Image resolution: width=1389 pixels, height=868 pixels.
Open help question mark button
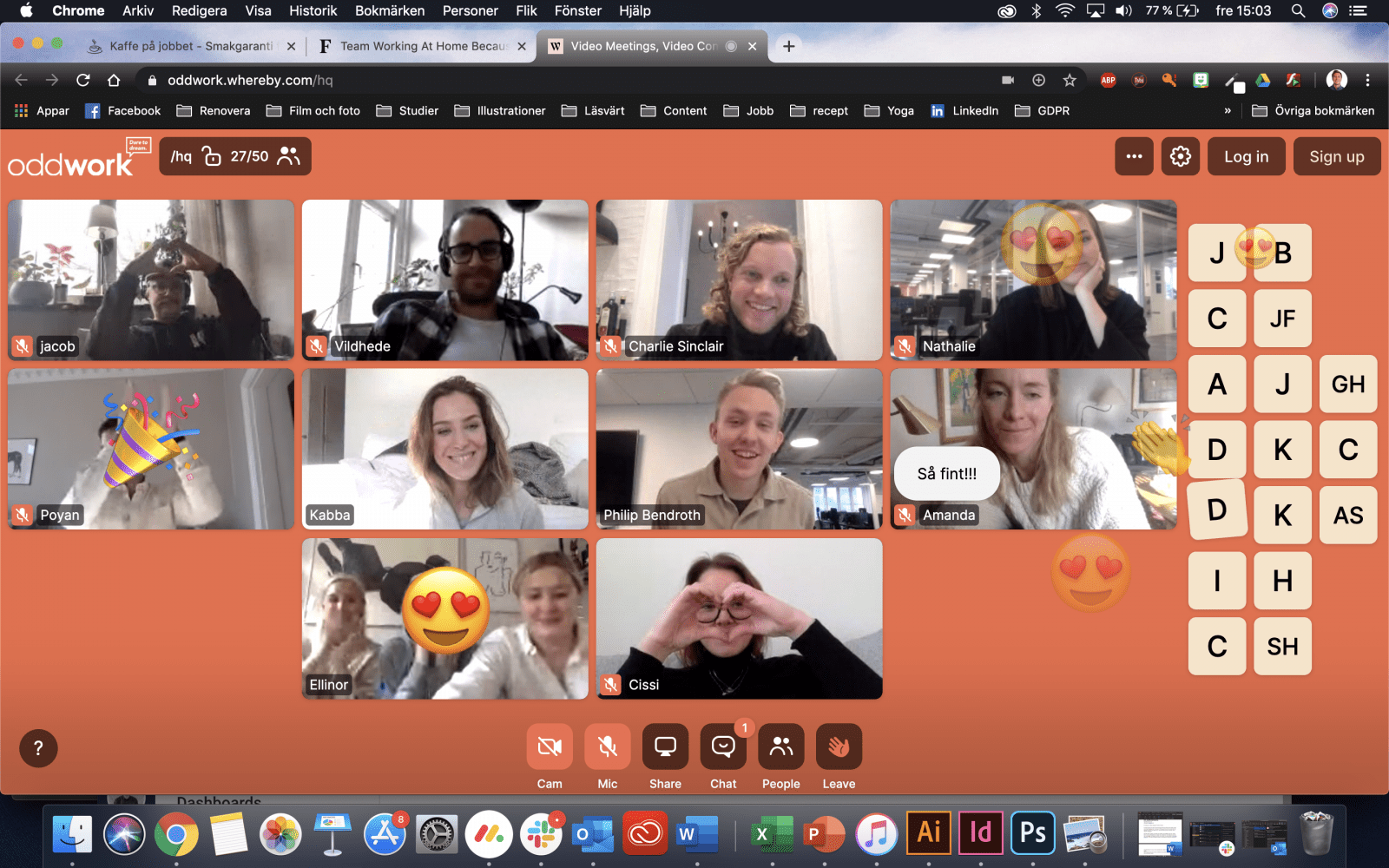[x=38, y=748]
